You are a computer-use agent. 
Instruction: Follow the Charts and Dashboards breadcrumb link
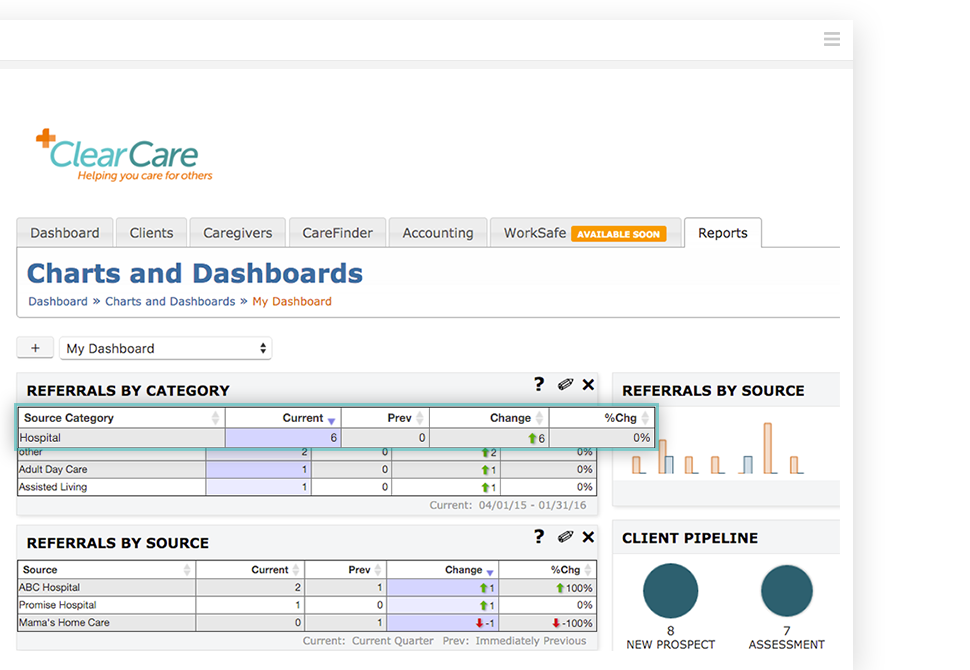click(x=170, y=301)
